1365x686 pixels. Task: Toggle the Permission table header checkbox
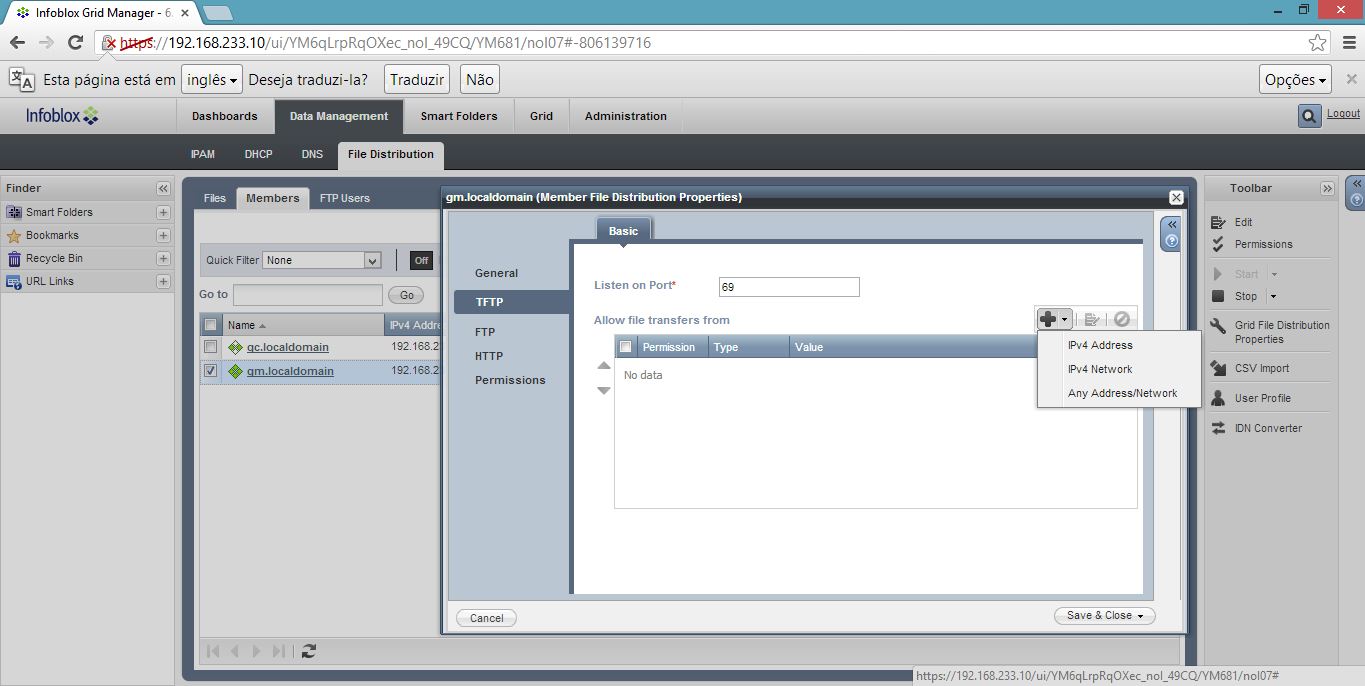pos(626,347)
